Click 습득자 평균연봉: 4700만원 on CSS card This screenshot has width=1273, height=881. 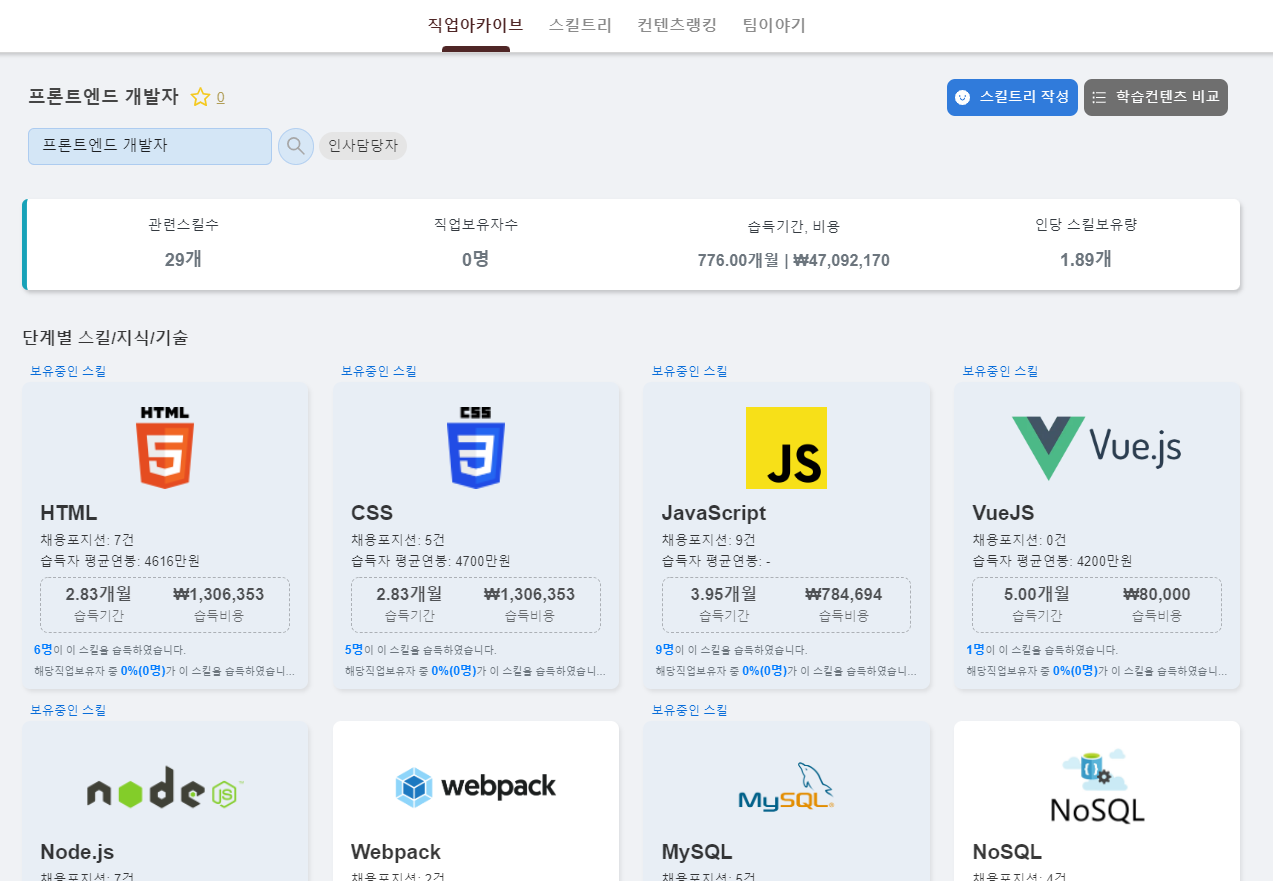[431, 561]
